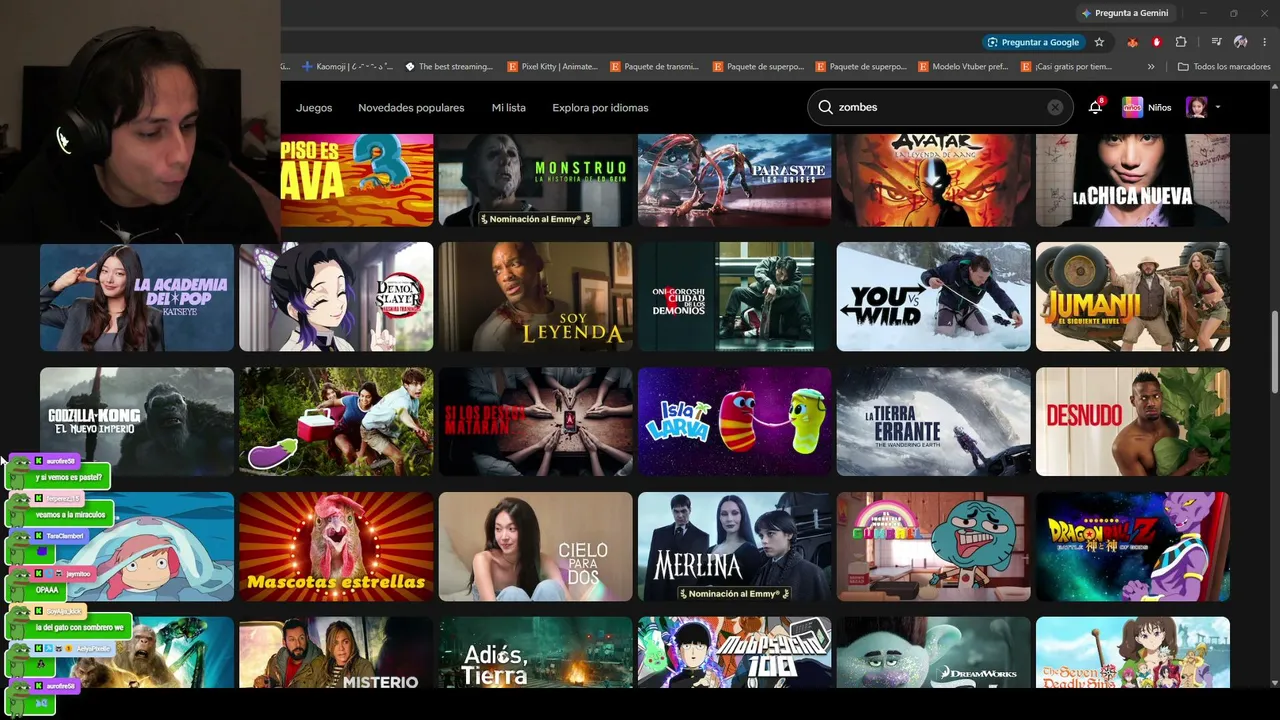Click the red shield extension icon

1157,42
